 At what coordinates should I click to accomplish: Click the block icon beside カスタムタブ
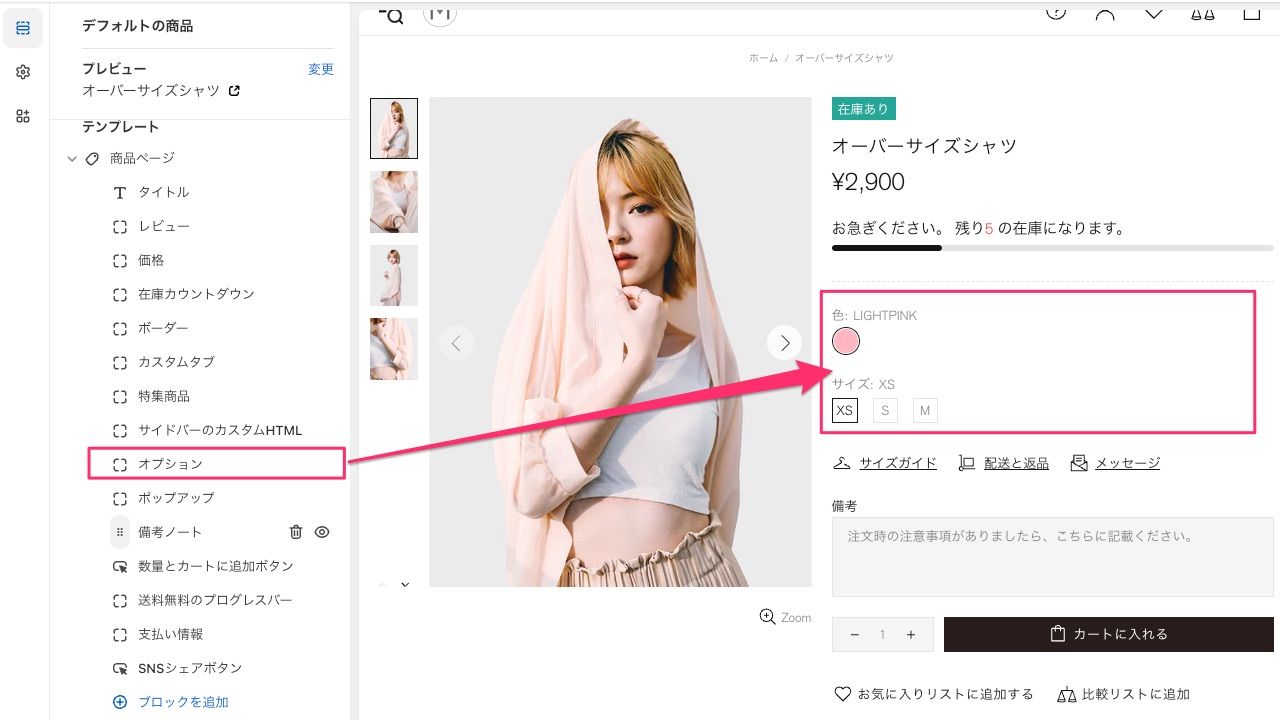point(120,362)
